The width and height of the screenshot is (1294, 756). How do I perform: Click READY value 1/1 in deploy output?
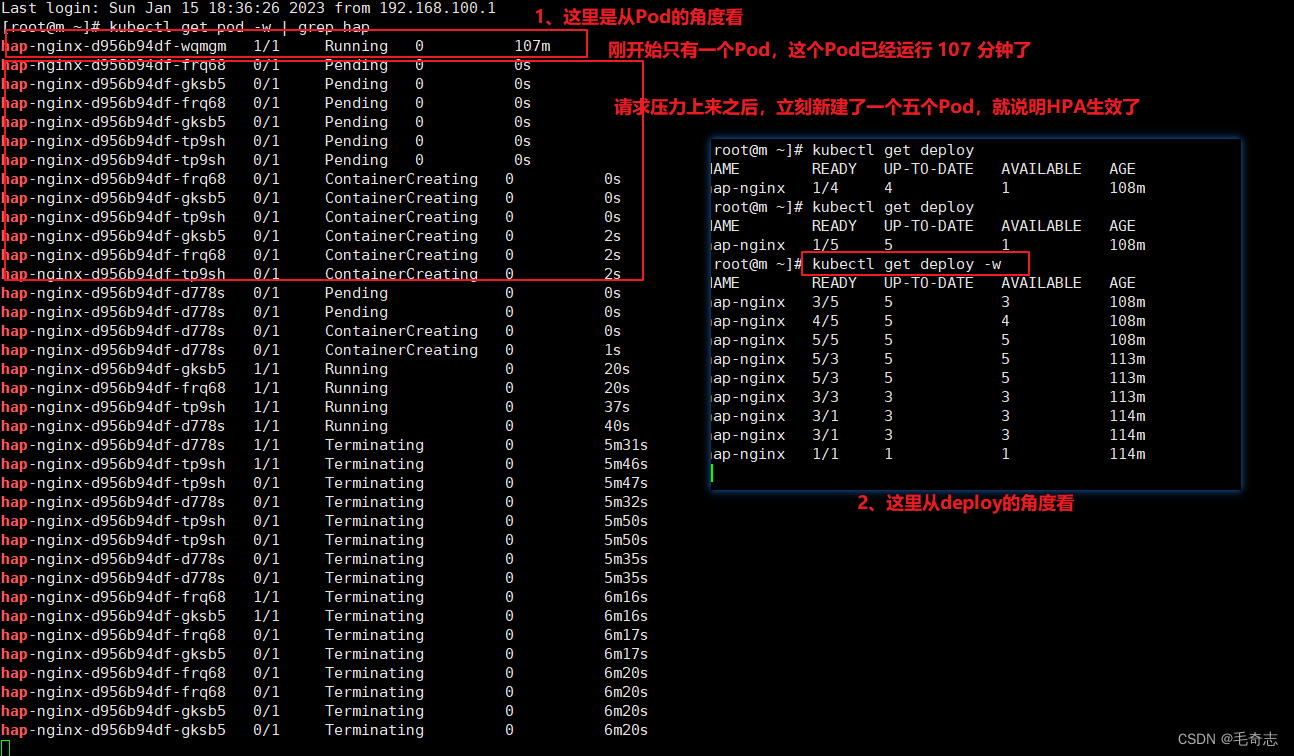pyautogui.click(x=825, y=454)
